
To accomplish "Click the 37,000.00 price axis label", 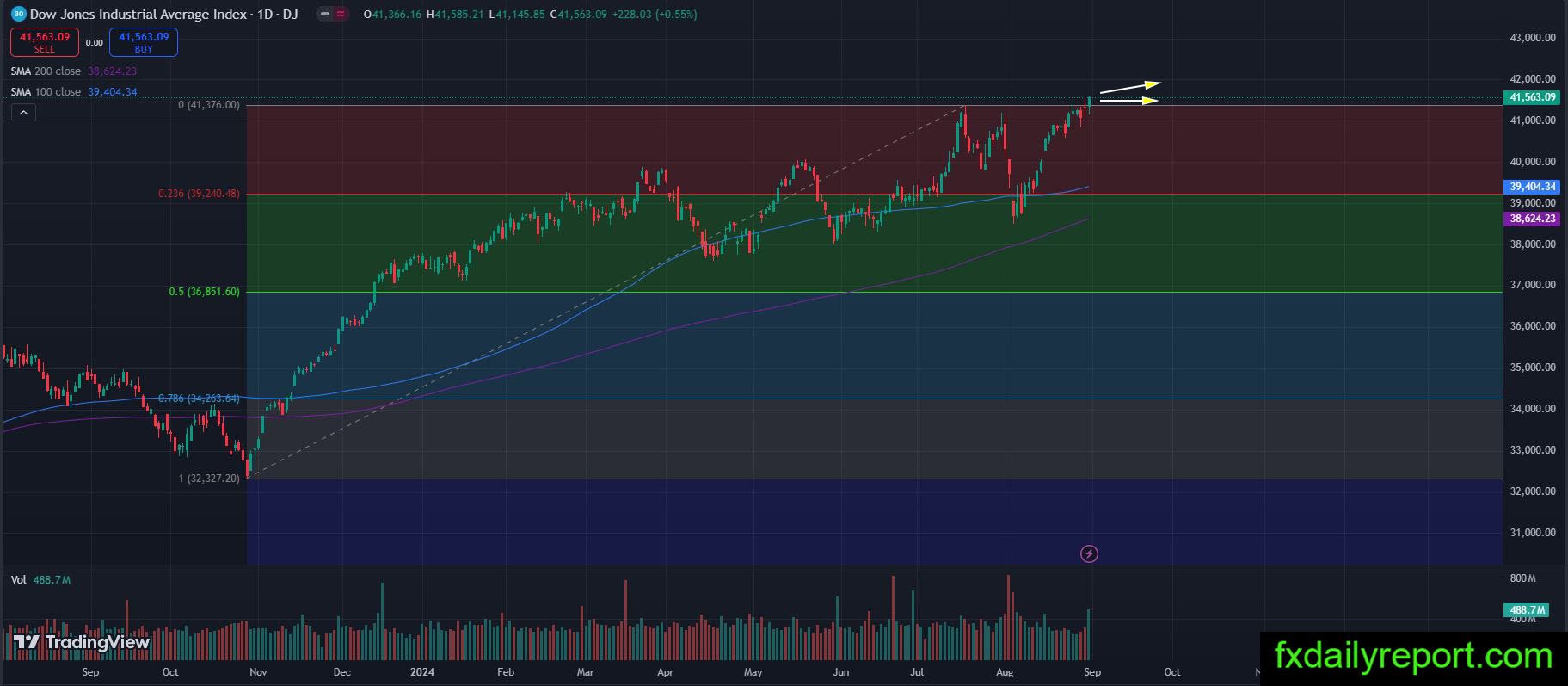I will 1533,285.
